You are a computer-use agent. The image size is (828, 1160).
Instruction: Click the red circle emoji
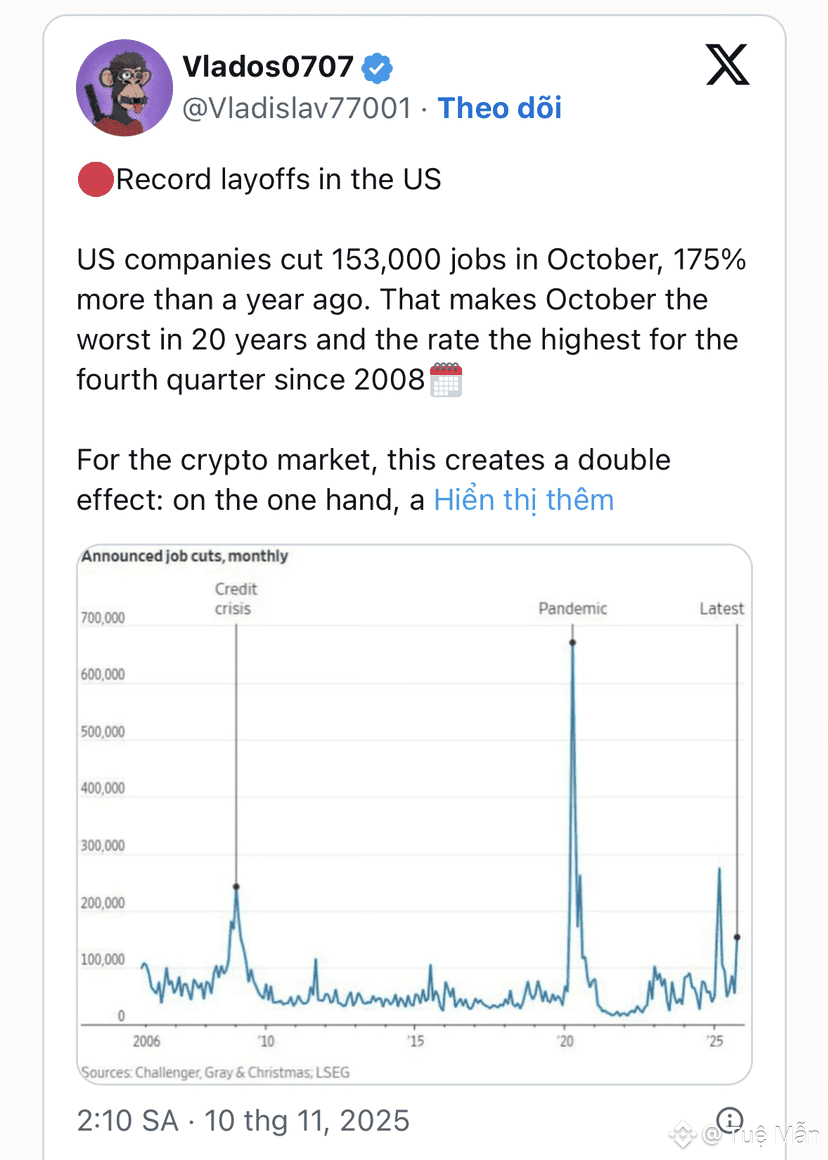click(x=95, y=180)
